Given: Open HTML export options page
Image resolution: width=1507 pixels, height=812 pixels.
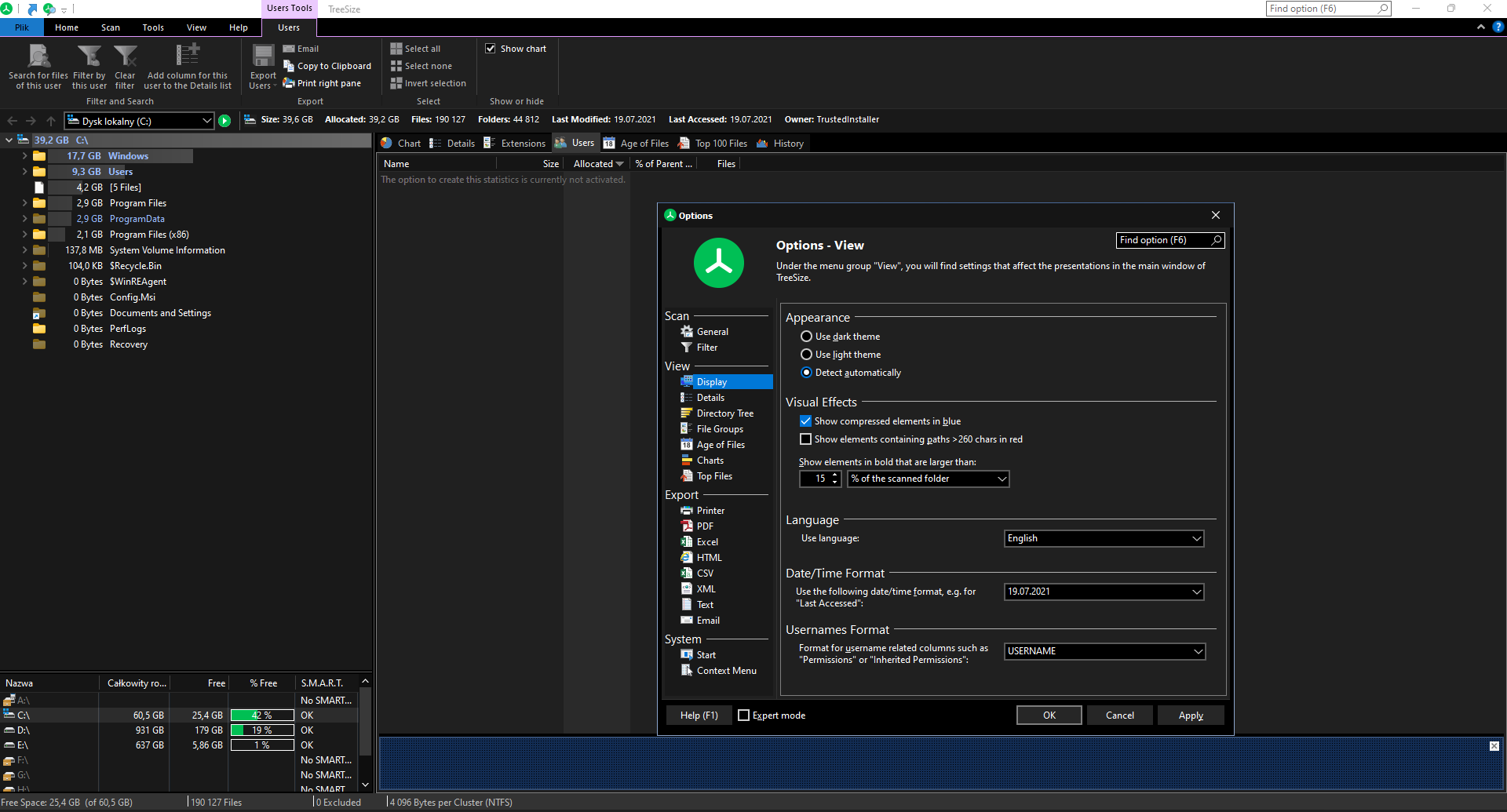Looking at the screenshot, I should click(x=701, y=558).
